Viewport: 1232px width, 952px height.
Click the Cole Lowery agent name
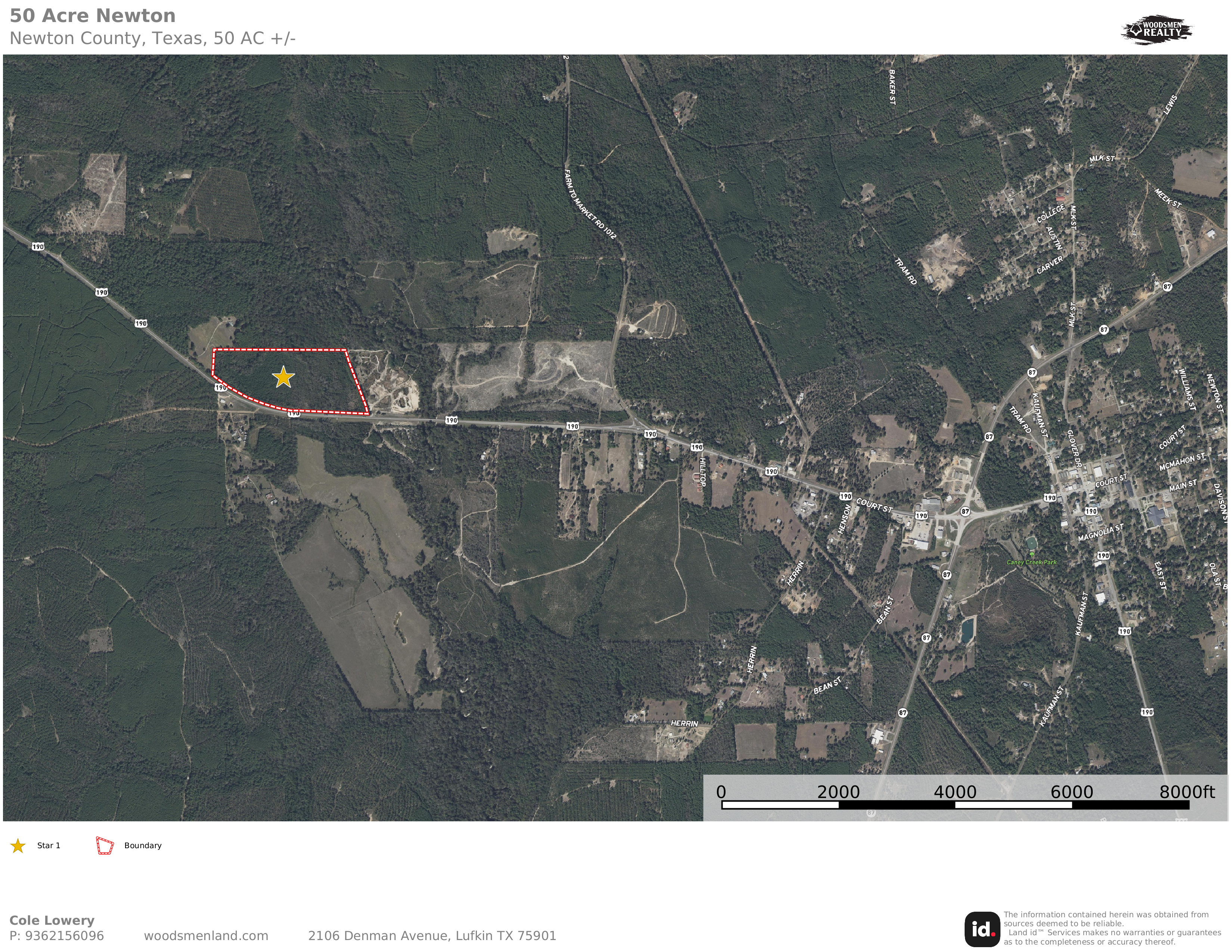[x=52, y=920]
